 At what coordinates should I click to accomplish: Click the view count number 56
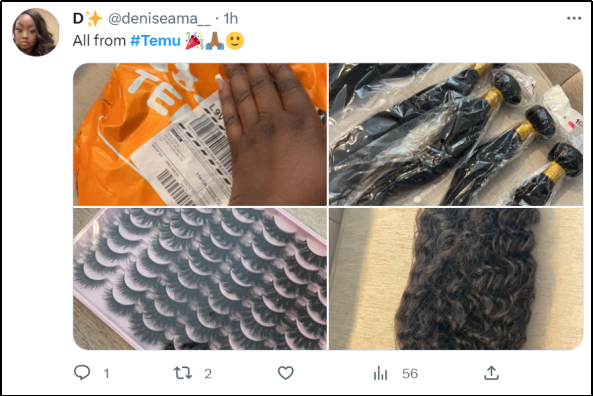(x=410, y=374)
